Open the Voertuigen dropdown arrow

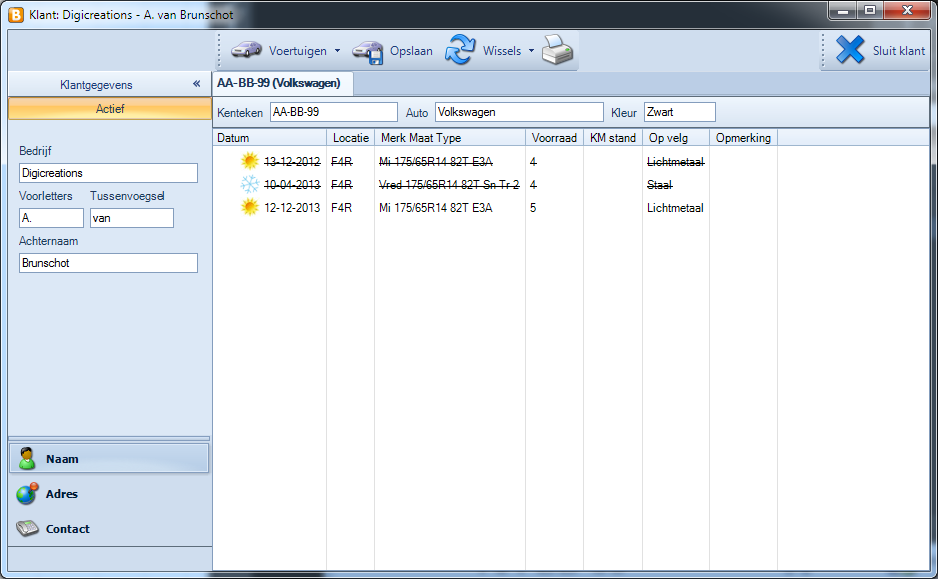coord(337,51)
